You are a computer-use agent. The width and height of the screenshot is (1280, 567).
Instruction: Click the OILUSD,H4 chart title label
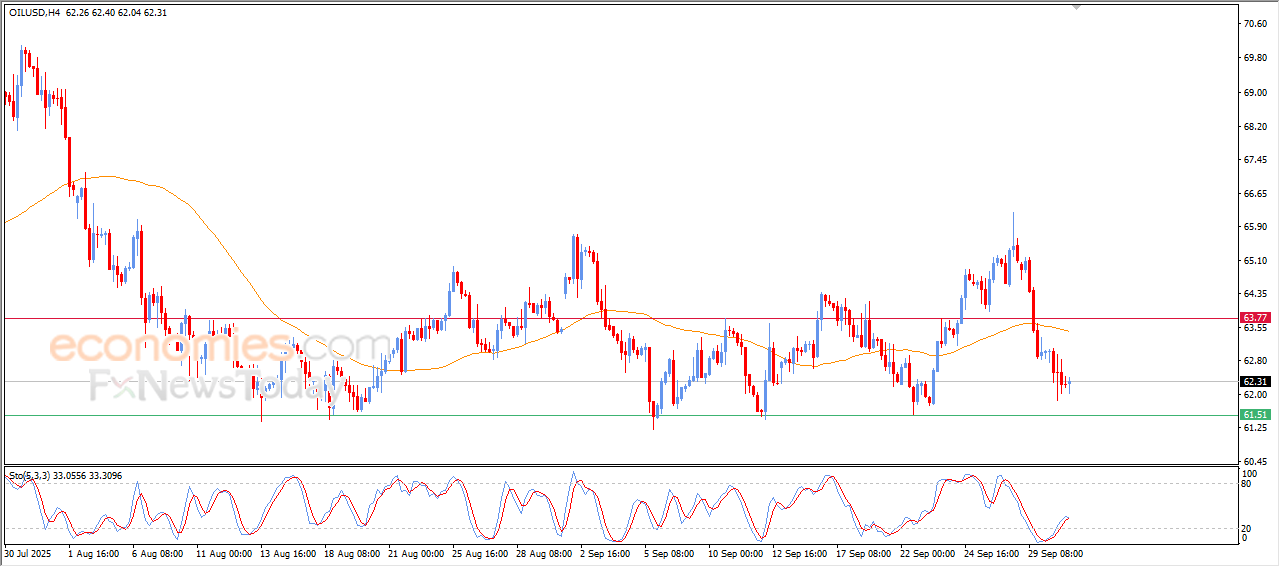click(x=34, y=13)
